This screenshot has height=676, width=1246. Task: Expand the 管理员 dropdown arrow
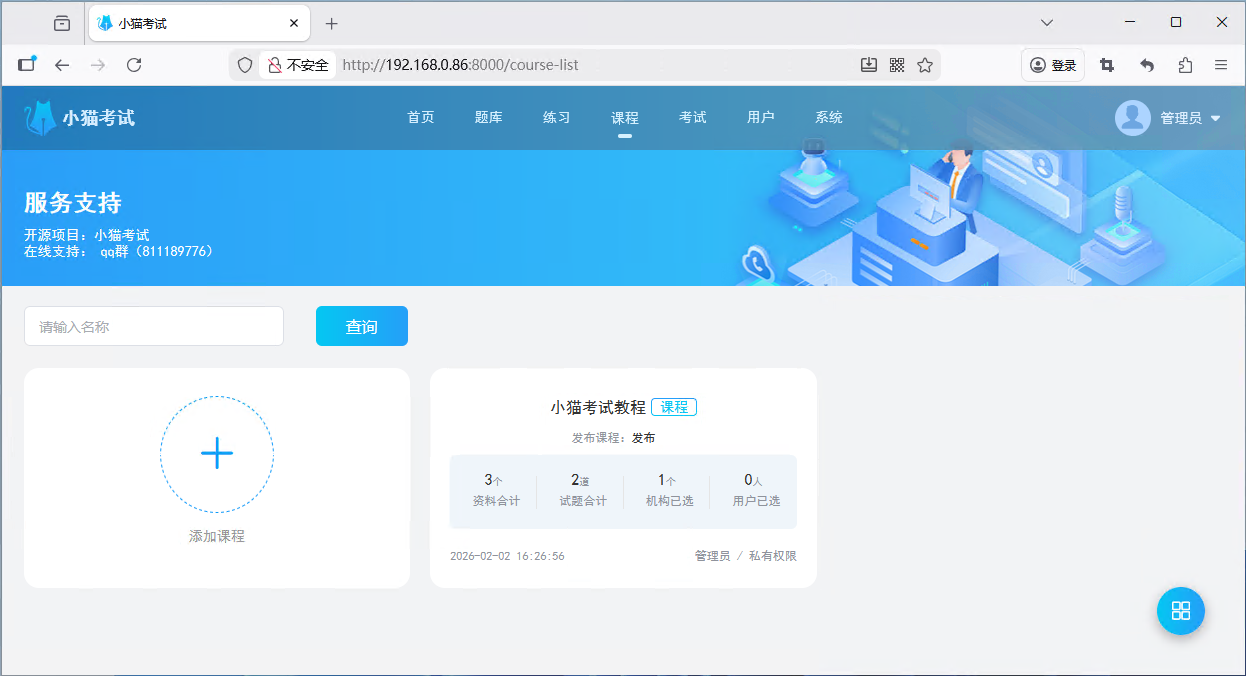tap(1216, 118)
